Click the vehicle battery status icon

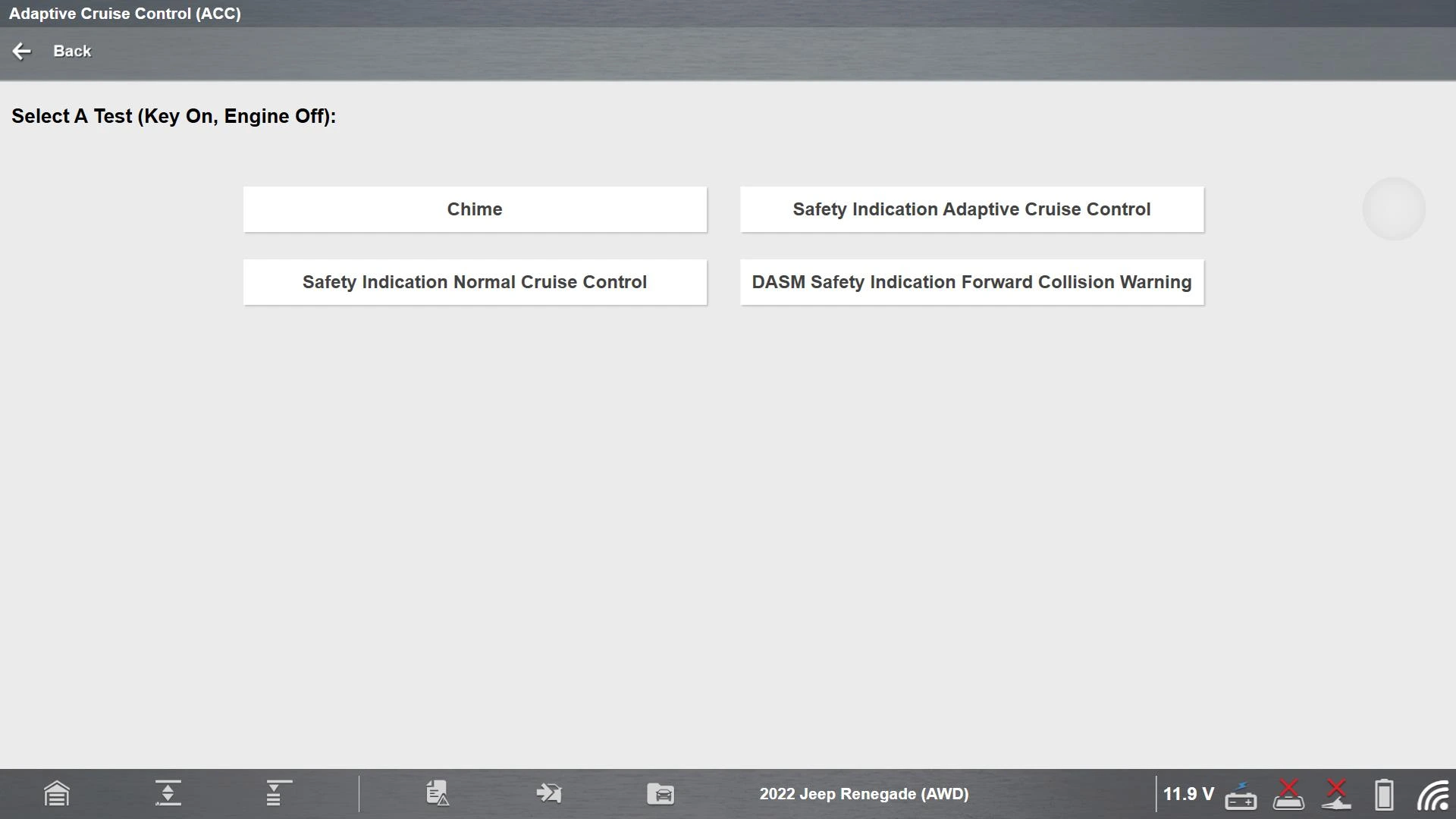(1241, 795)
